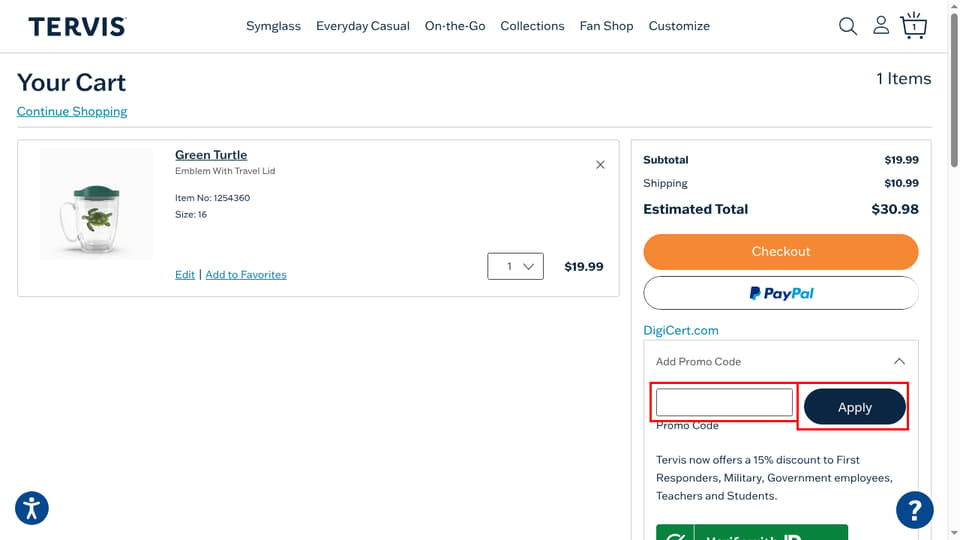Viewport: 960px width, 540px height.
Task: Open the help question mark bubble
Action: 915,510
